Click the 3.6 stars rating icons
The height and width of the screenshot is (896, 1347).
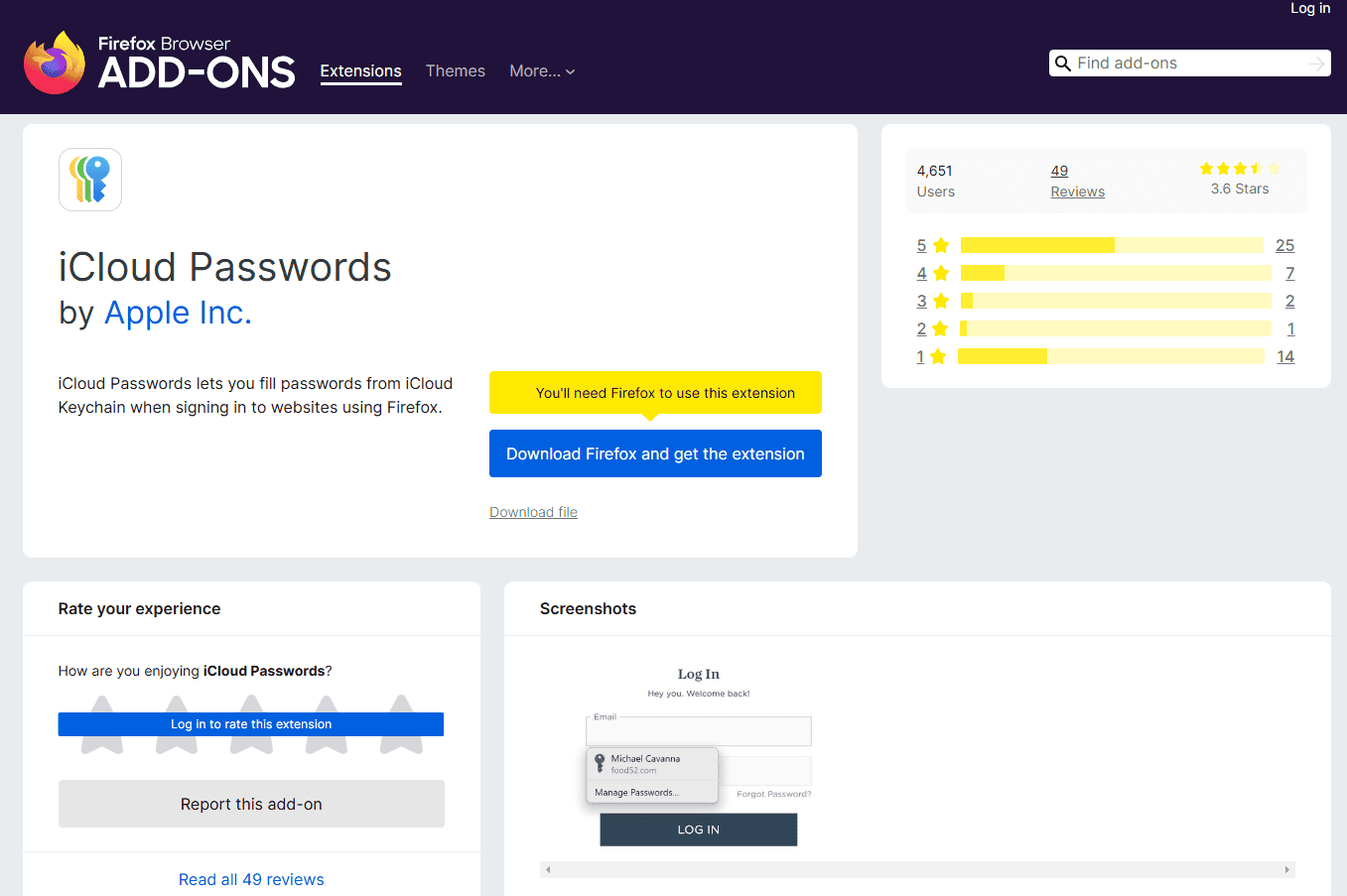(x=1240, y=169)
